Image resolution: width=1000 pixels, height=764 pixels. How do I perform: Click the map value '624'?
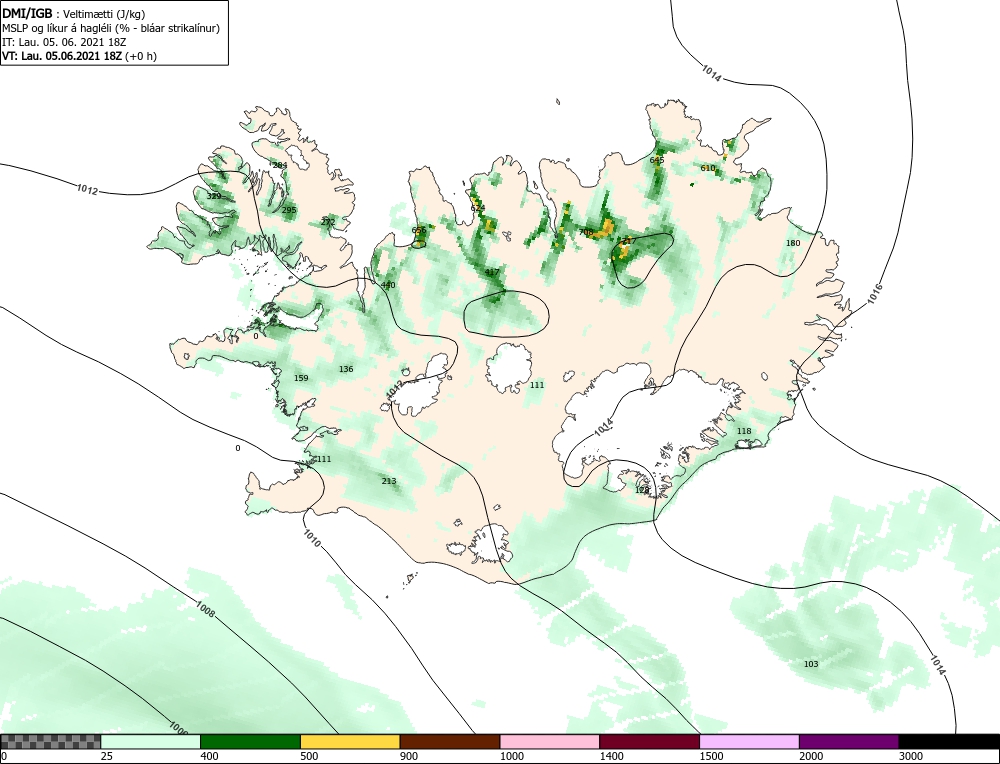[x=478, y=208]
